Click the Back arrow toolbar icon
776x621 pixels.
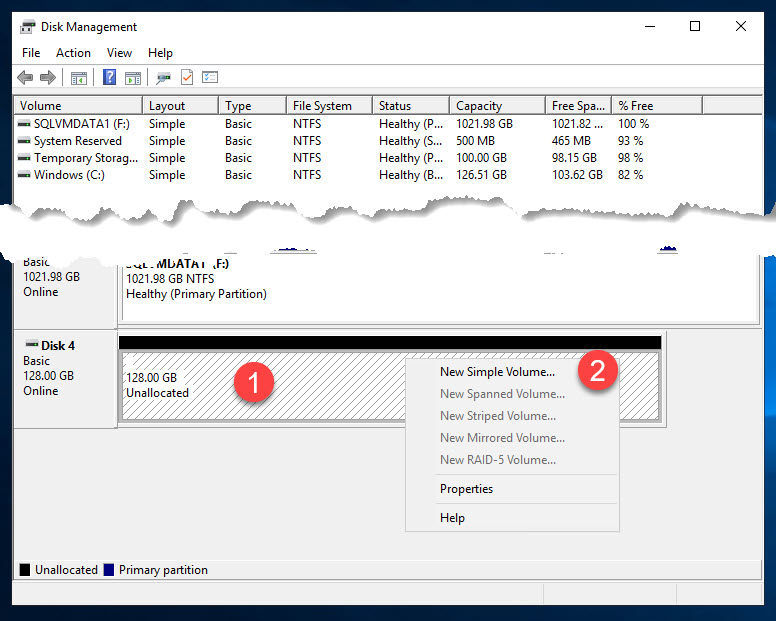(x=25, y=78)
